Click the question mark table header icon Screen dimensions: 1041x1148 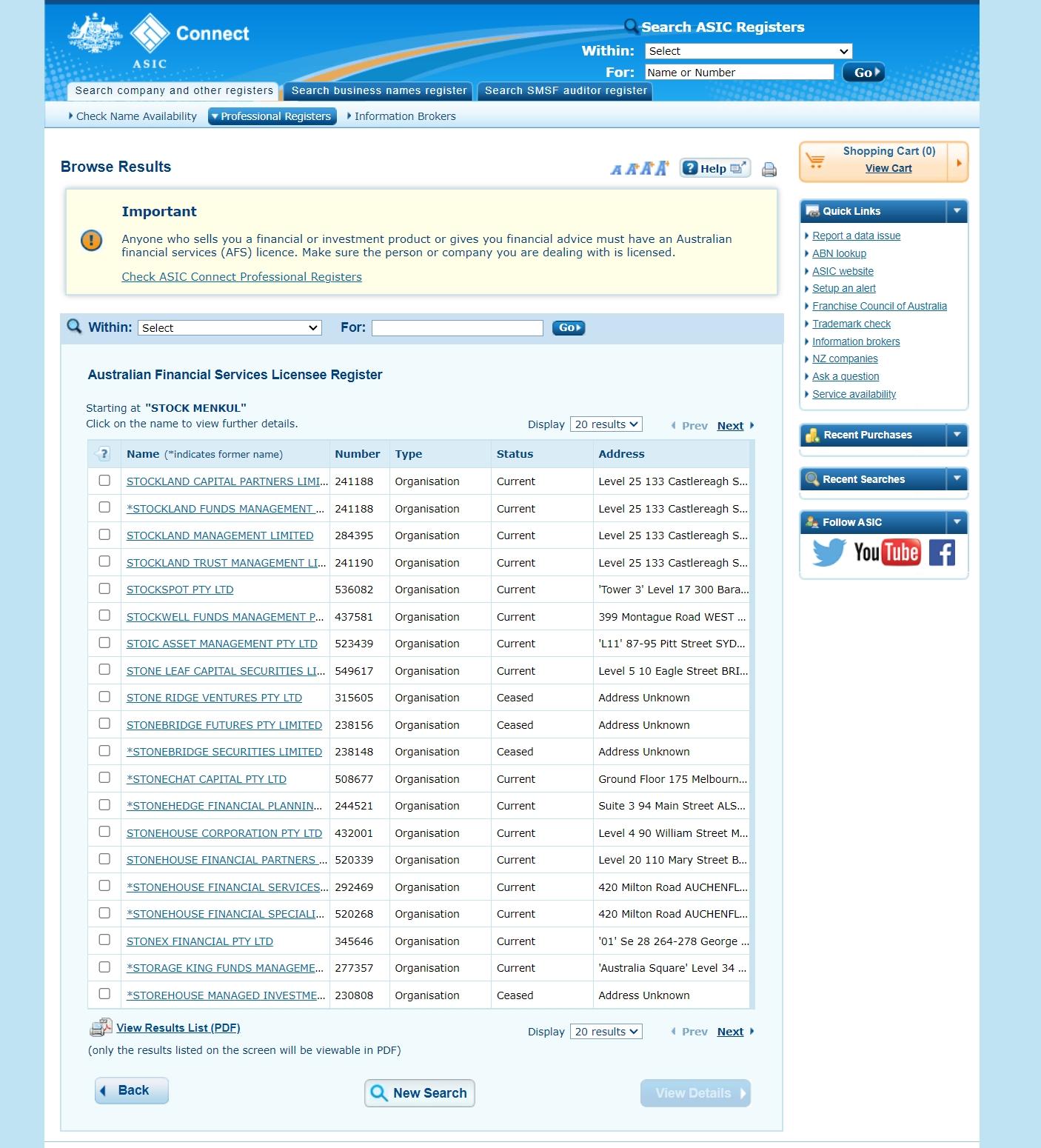104,454
